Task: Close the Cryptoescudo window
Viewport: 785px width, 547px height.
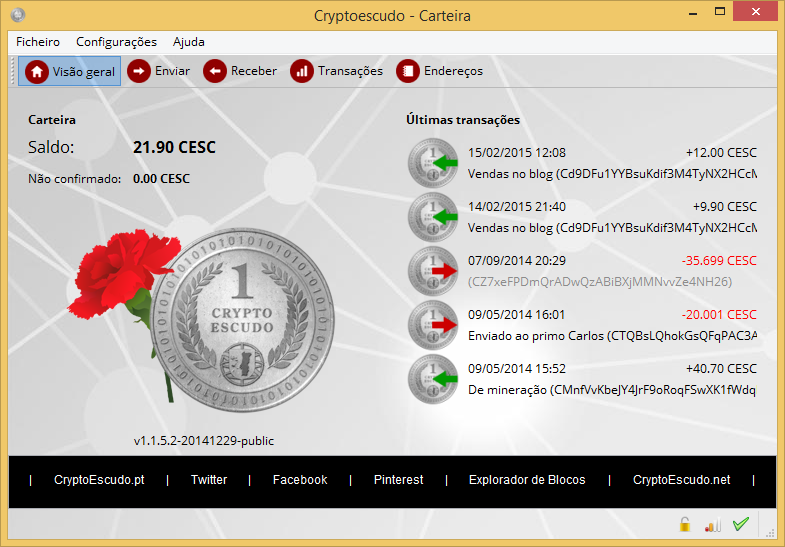Action: [755, 12]
